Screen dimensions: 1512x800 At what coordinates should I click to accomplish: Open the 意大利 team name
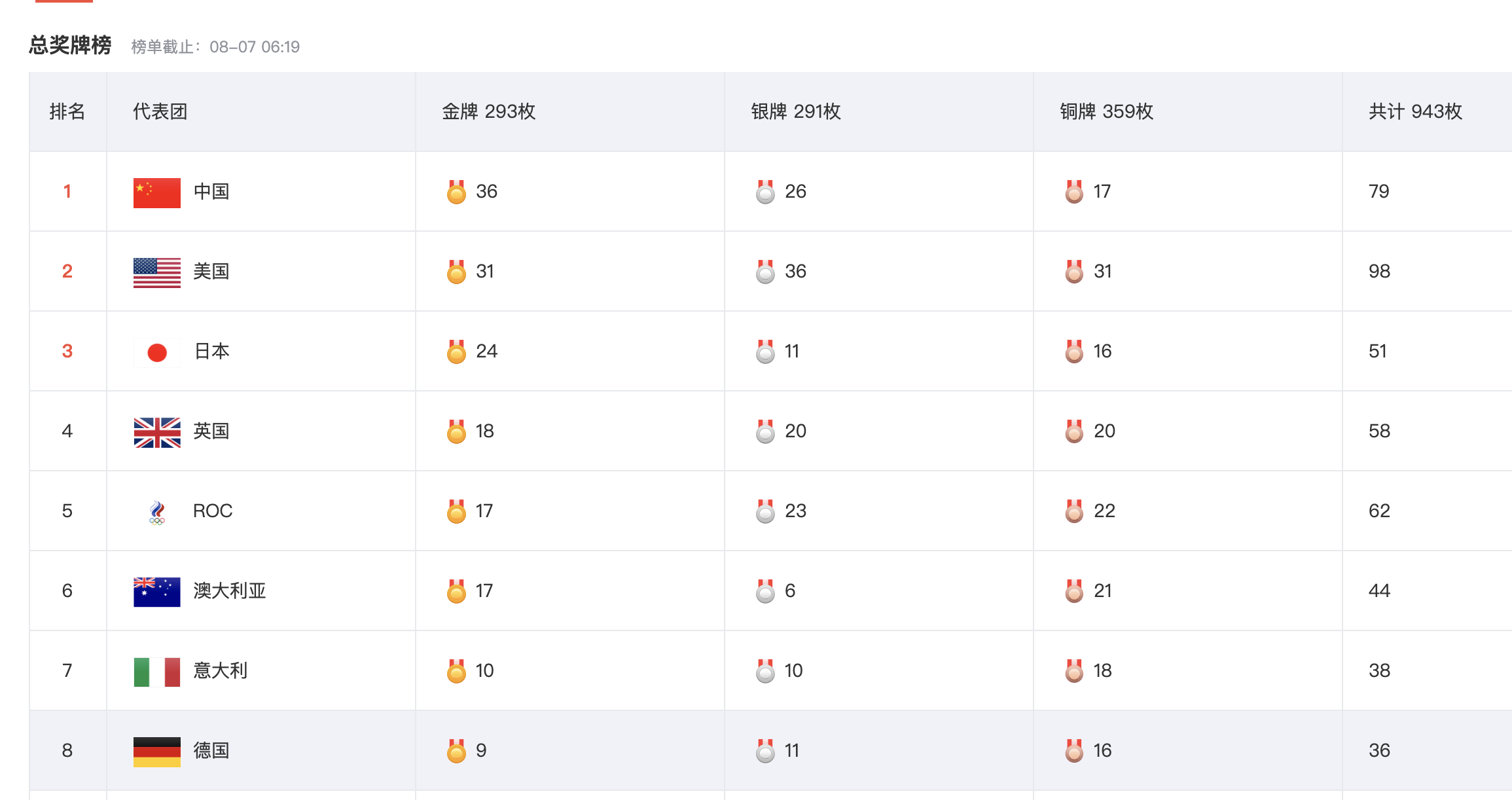221,671
